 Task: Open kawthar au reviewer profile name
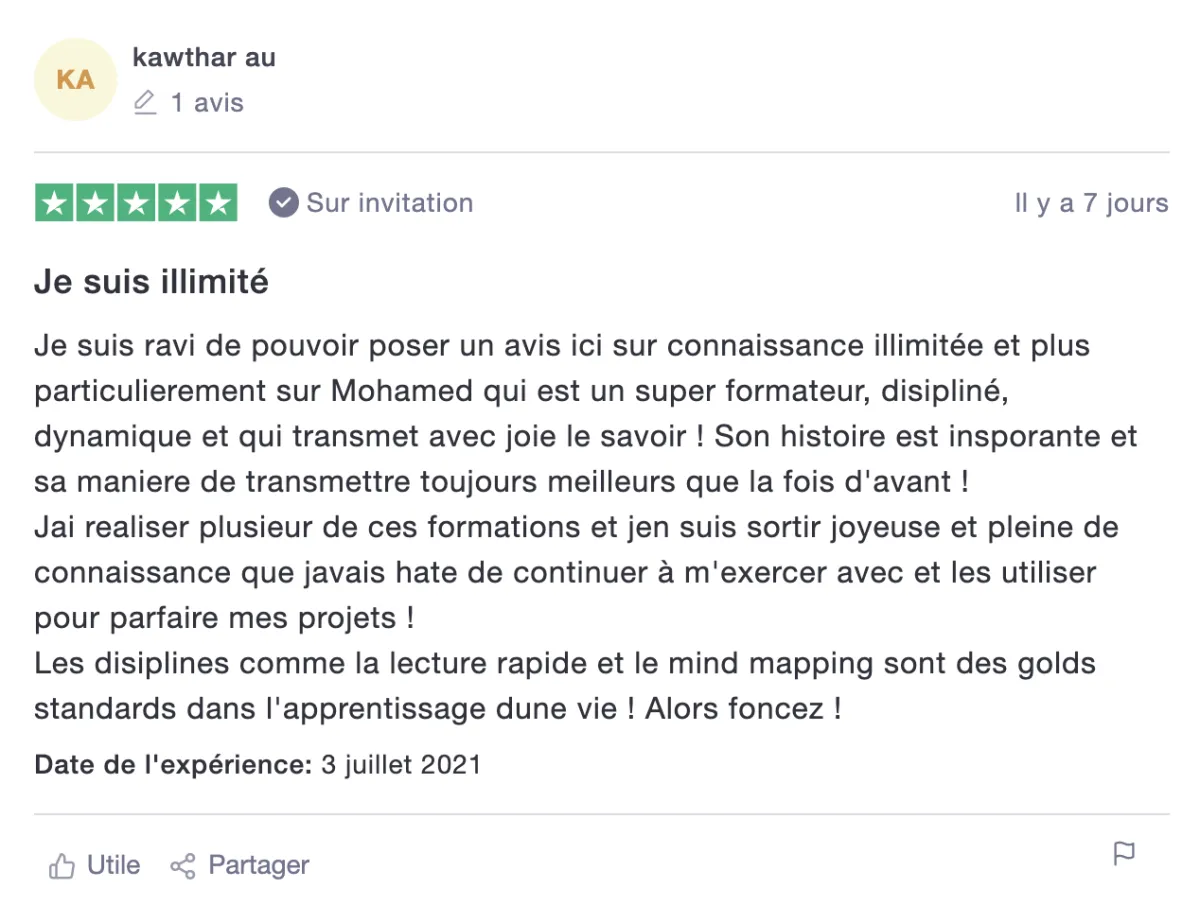tap(204, 58)
